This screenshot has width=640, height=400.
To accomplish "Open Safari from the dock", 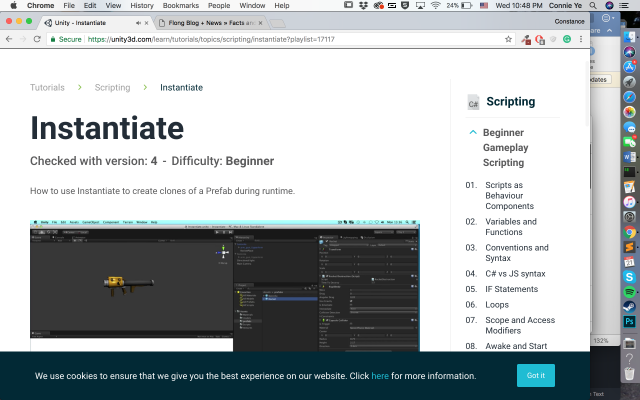I will tap(629, 97).
